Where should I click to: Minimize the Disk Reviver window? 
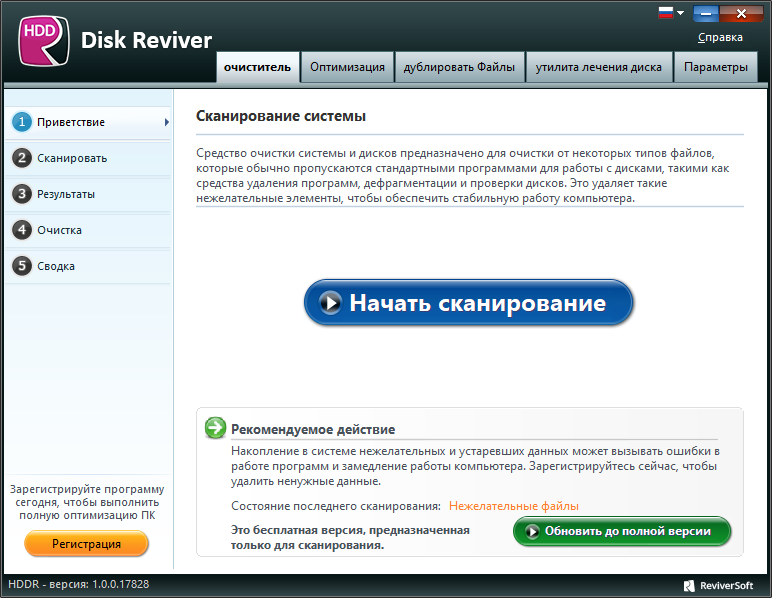(x=706, y=14)
